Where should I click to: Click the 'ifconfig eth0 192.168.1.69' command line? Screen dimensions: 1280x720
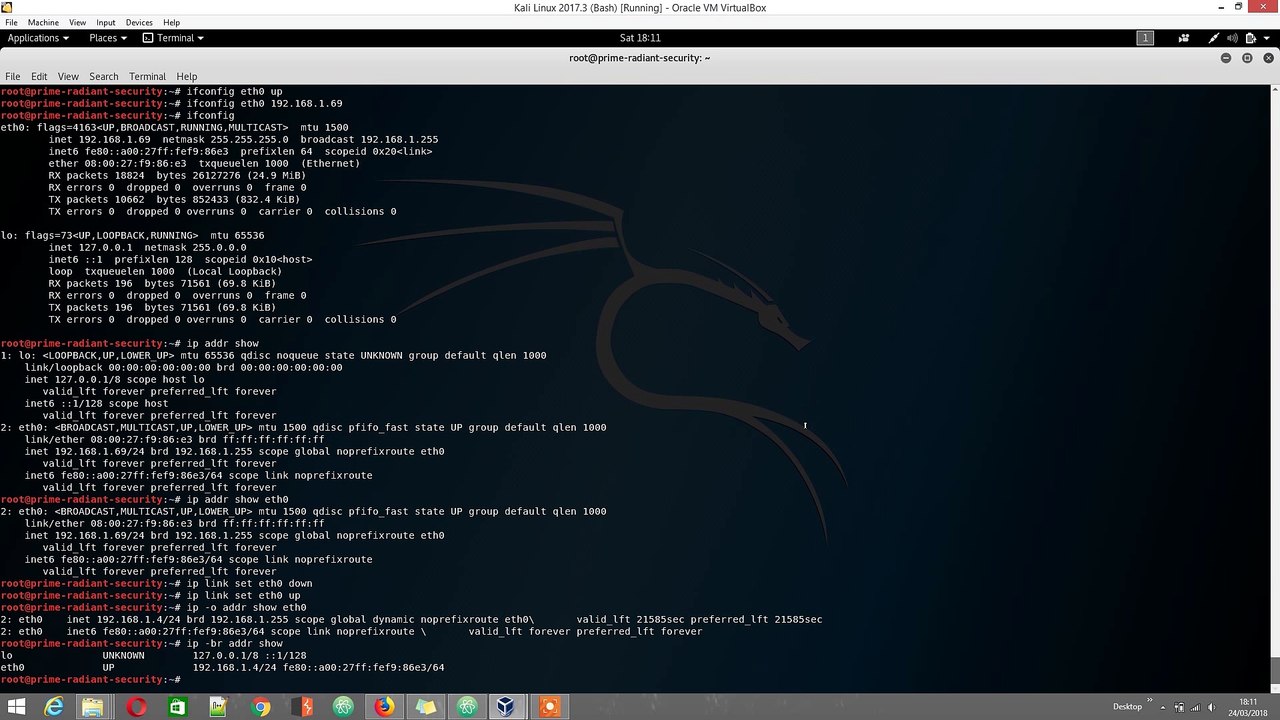click(171, 103)
